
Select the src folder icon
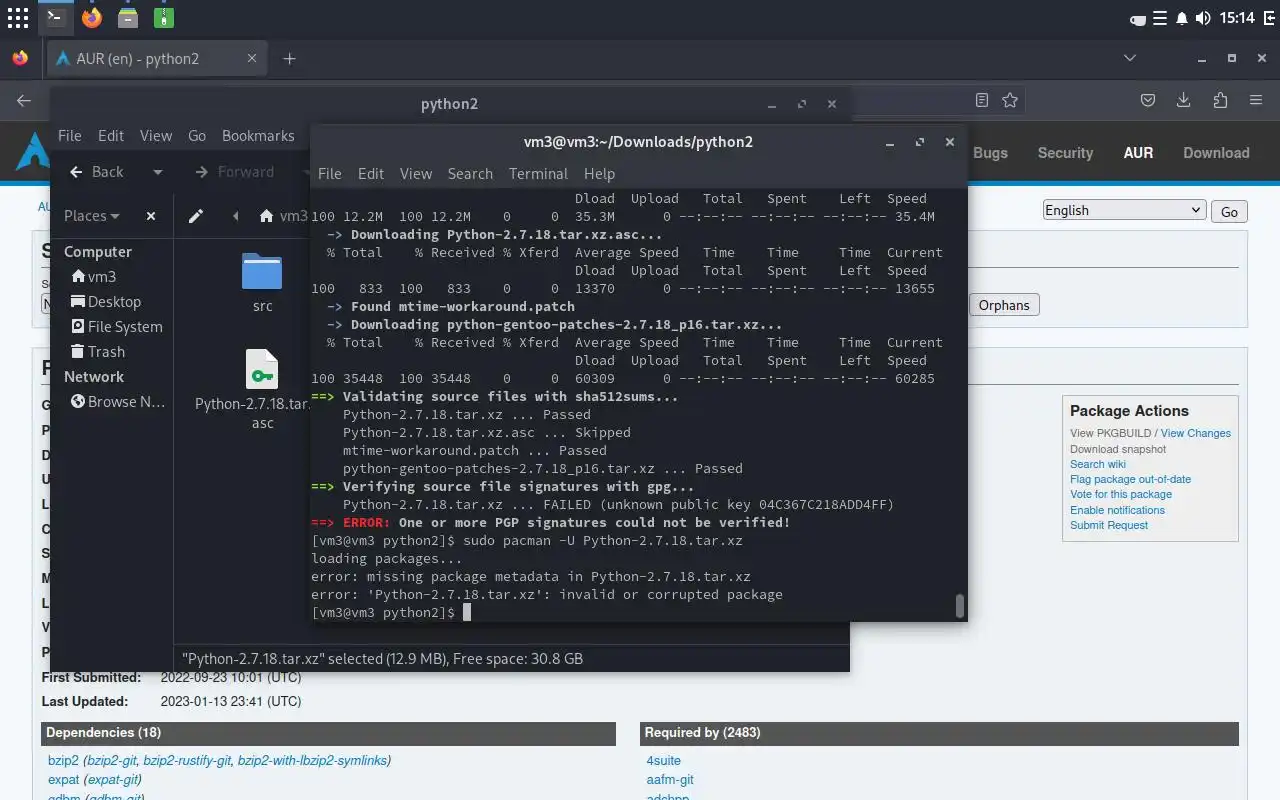click(262, 271)
